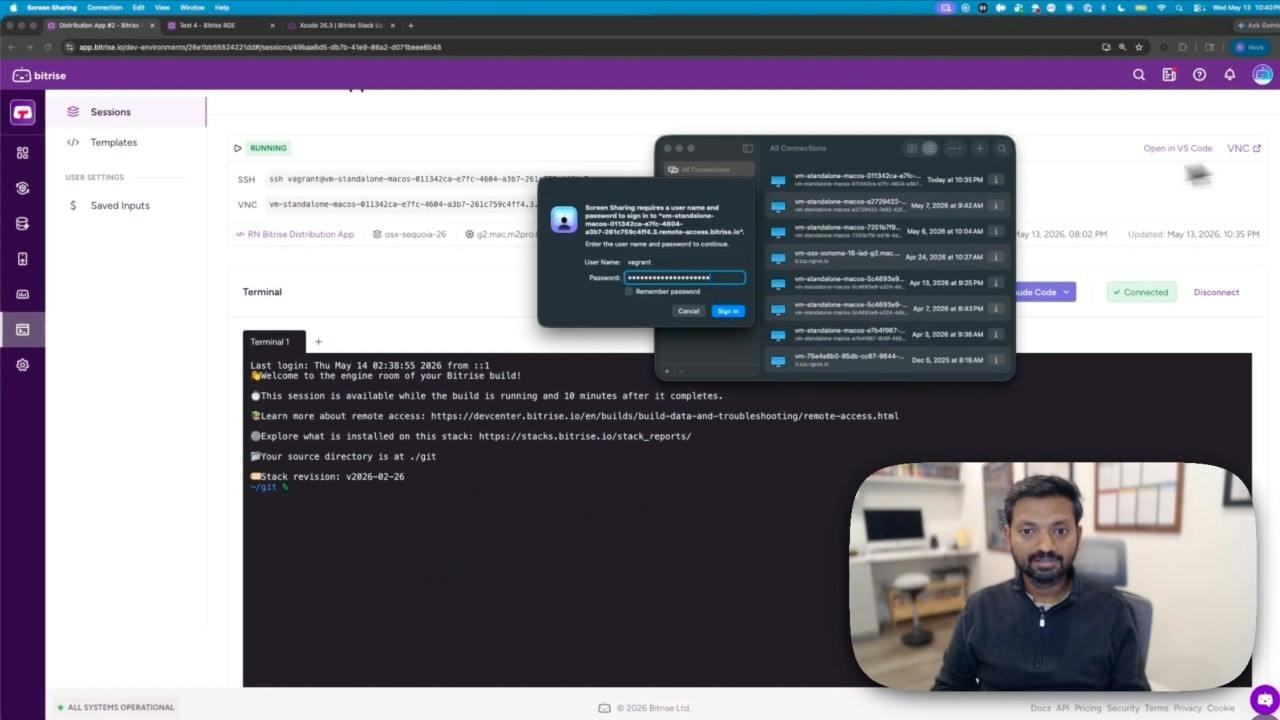
Task: Toggle the Screen Sharing sidebar icon
Action: point(747,149)
